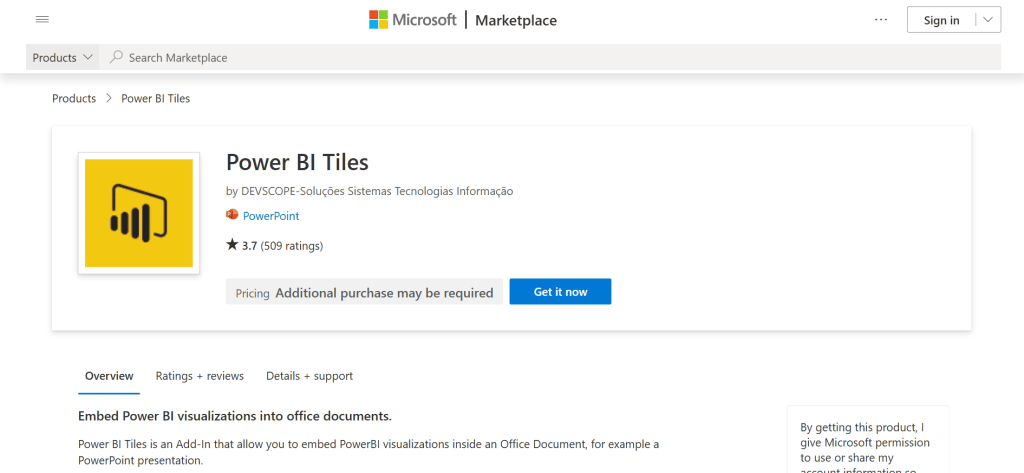Click the search magnifier icon
Image resolution: width=1024 pixels, height=473 pixels.
tap(117, 58)
